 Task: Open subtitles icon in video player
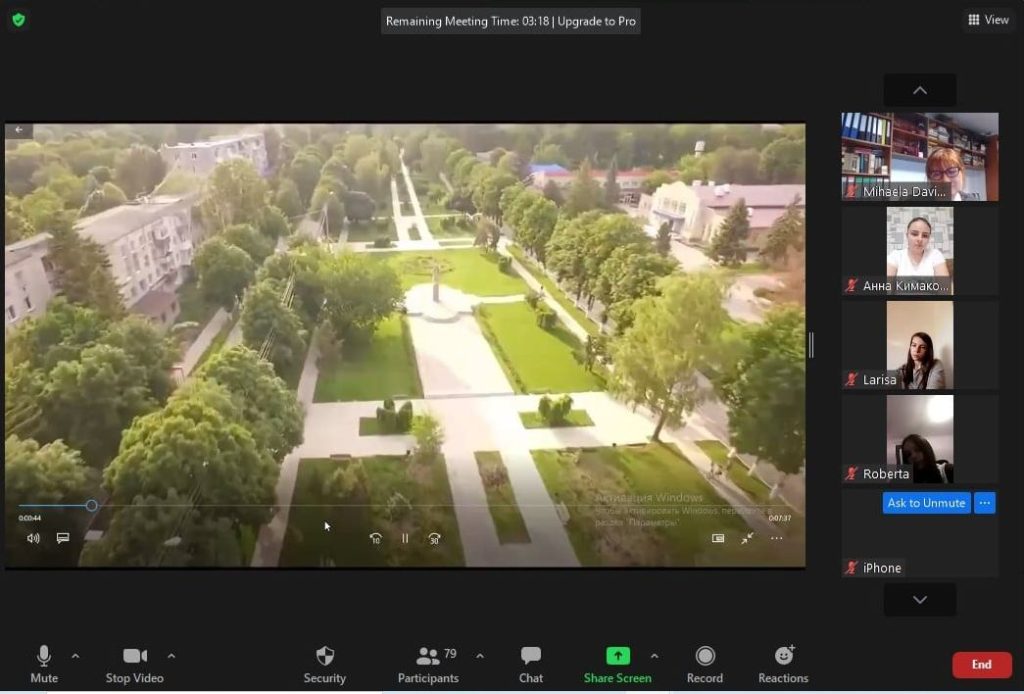(63, 538)
